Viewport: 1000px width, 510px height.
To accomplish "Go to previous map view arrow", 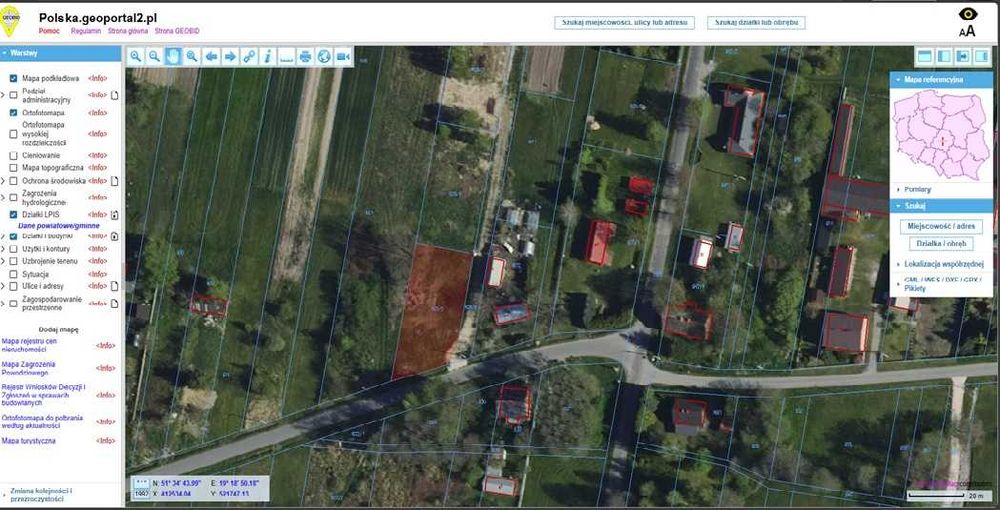I will point(211,56).
